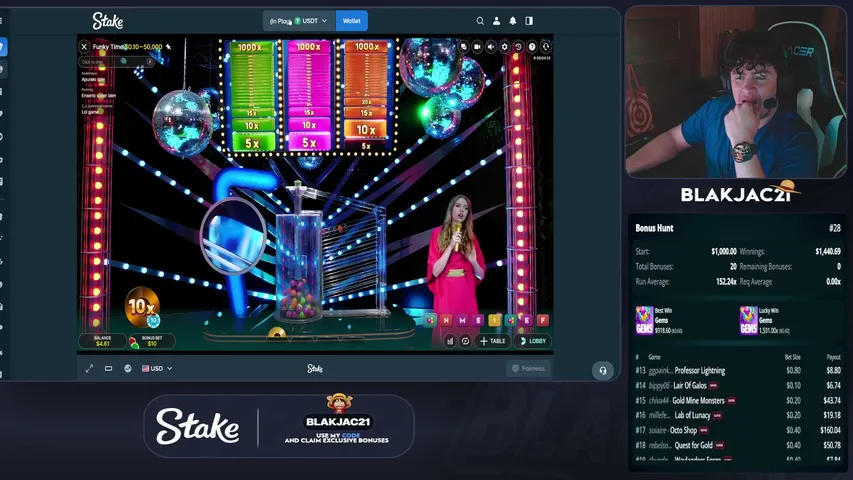Open the notifications bell
Image resolution: width=853 pixels, height=480 pixels.
coord(512,21)
